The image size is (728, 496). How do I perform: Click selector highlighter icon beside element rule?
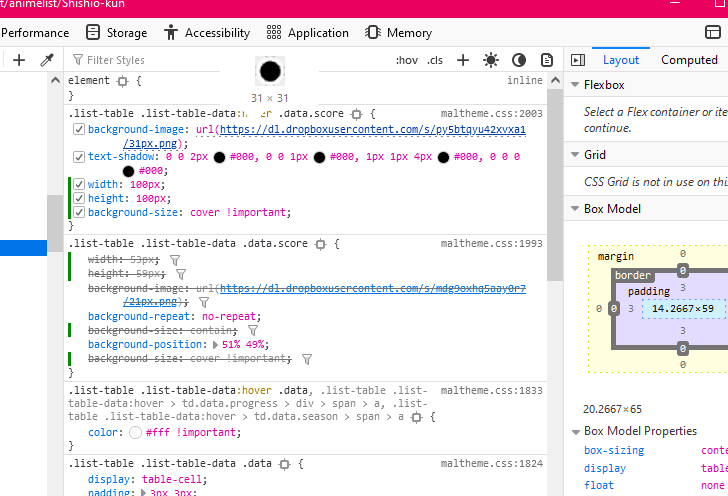pos(123,80)
